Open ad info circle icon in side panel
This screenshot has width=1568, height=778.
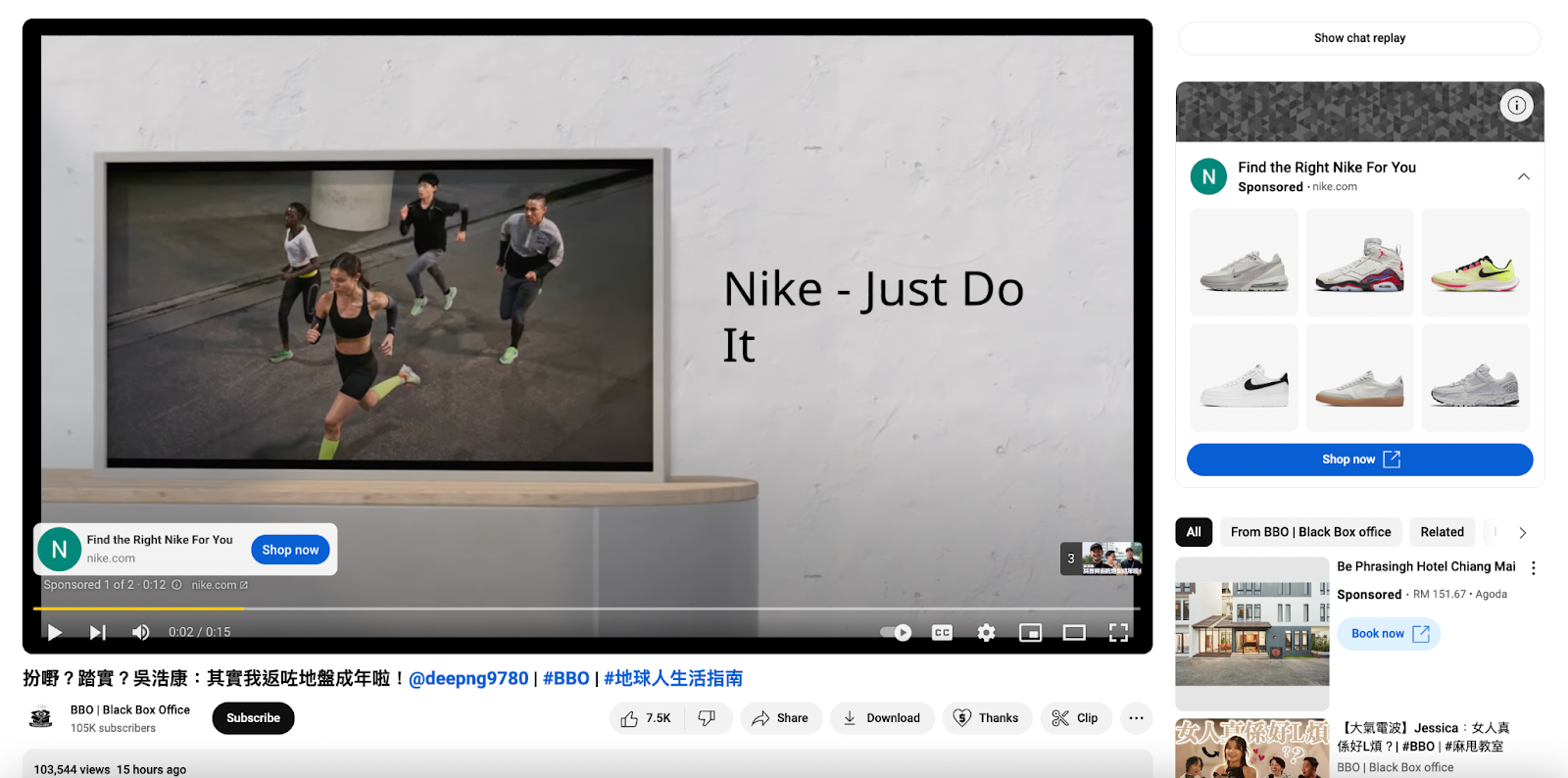[1516, 105]
